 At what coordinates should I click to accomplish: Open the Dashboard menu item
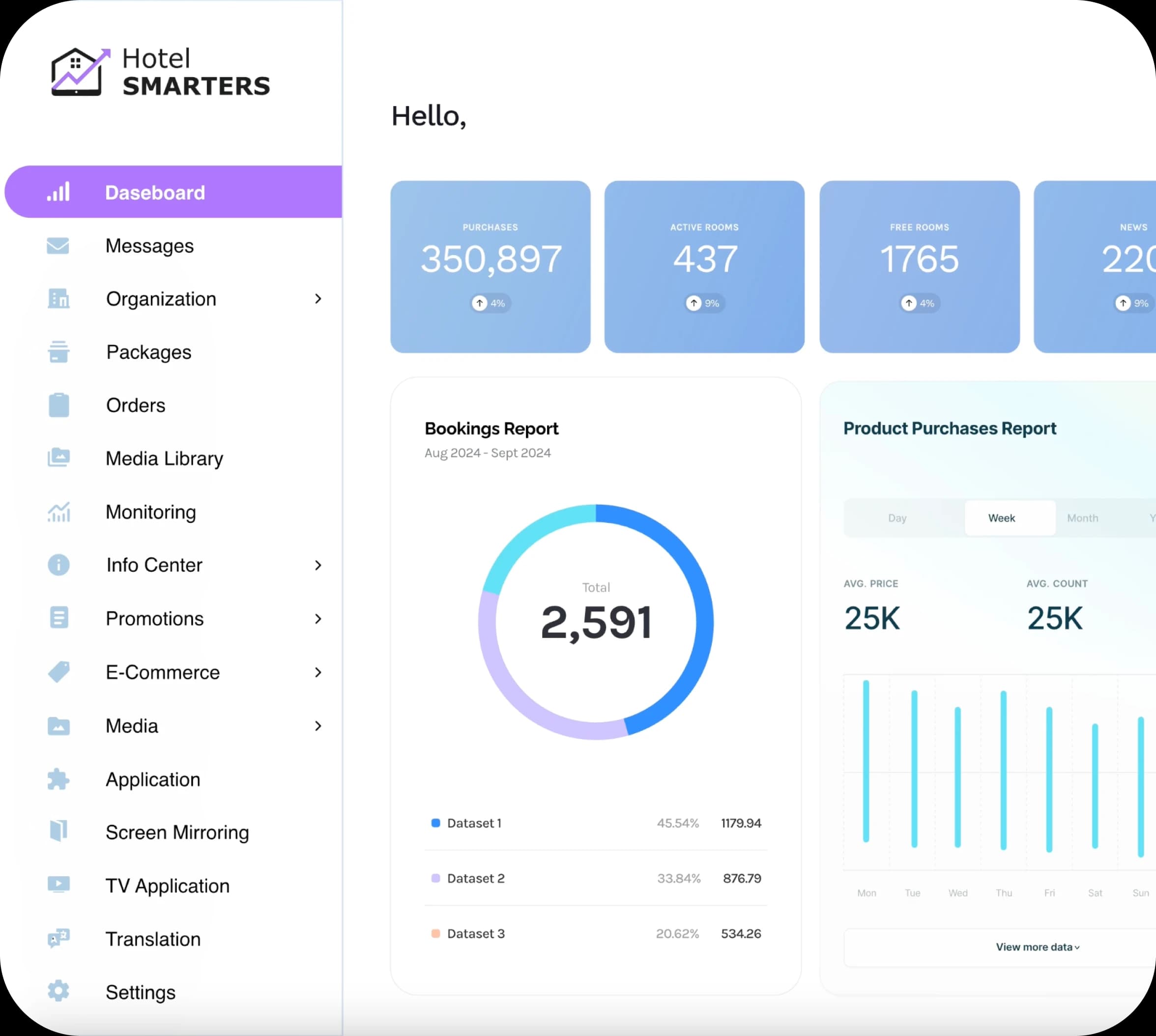point(173,192)
